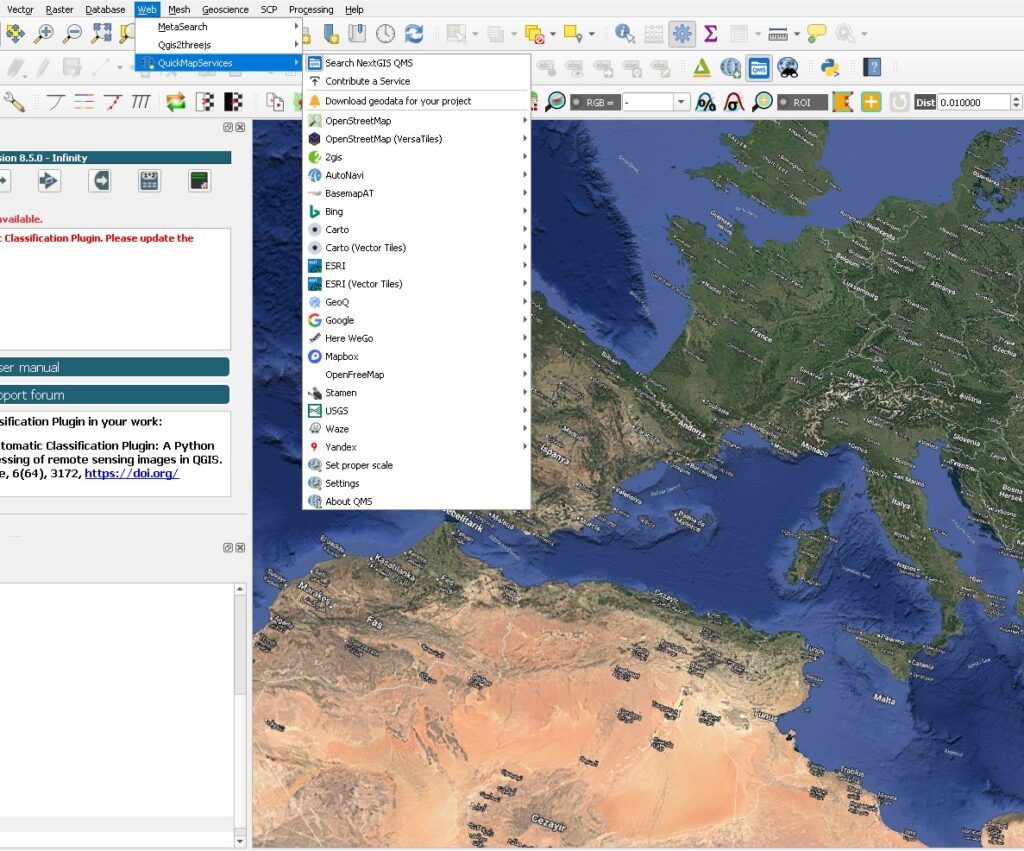Open the SCP menu
This screenshot has width=1024, height=851.
tap(268, 9)
